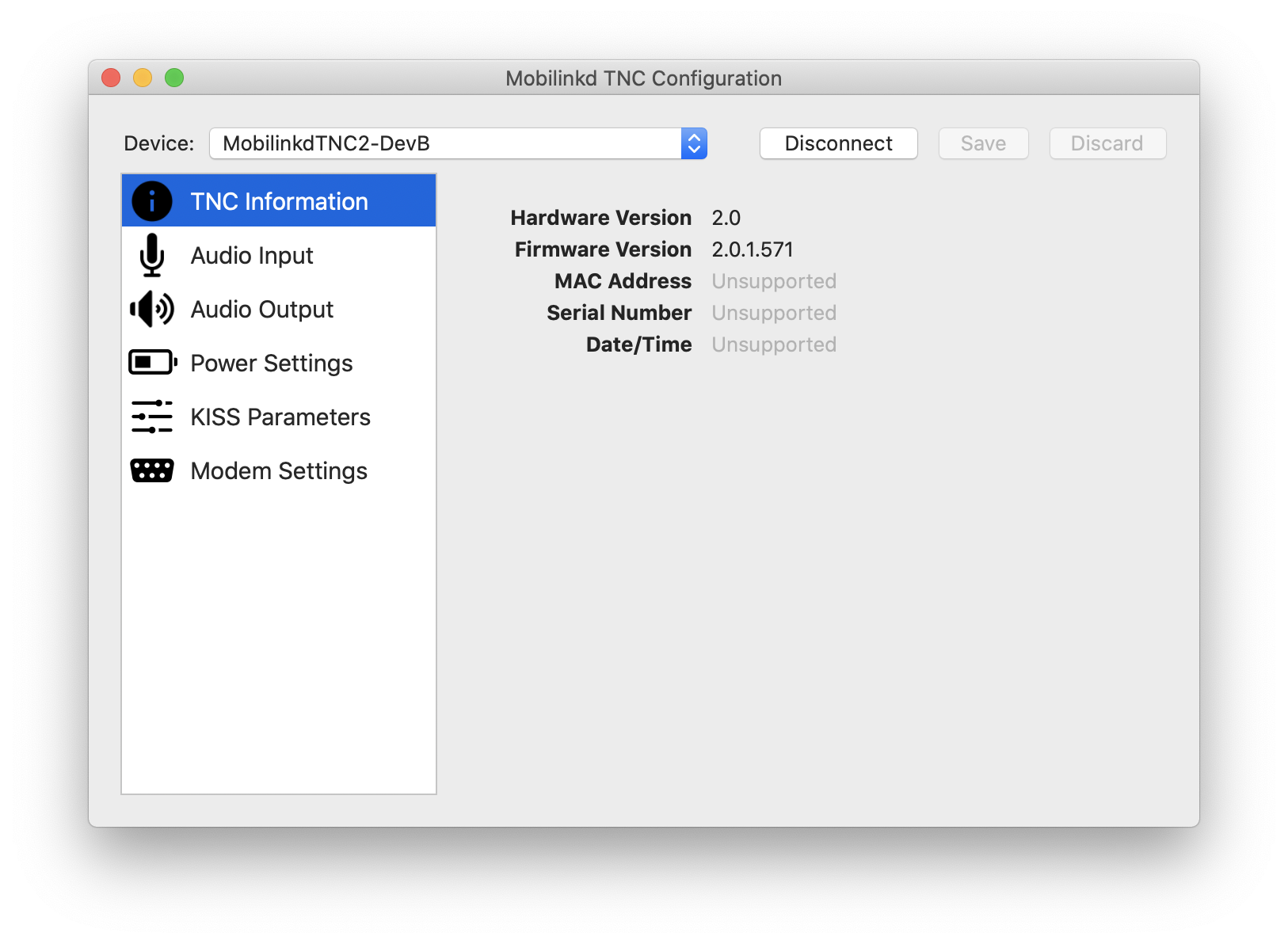Screen dimensions: 1288x944
Task: Click the Hardware Version value 2.0
Action: [x=726, y=218]
